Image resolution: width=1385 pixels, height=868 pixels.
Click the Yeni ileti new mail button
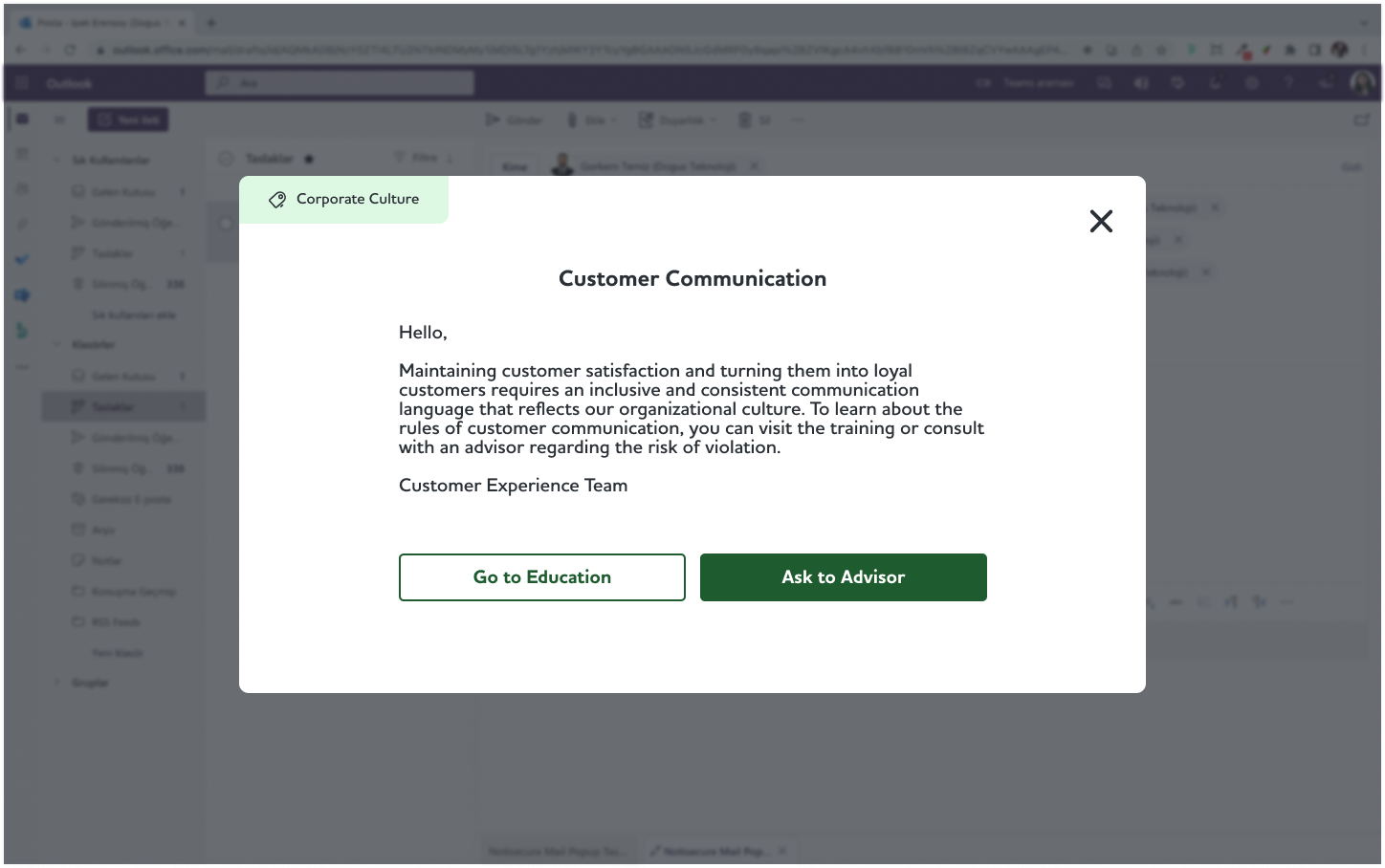coord(128,119)
